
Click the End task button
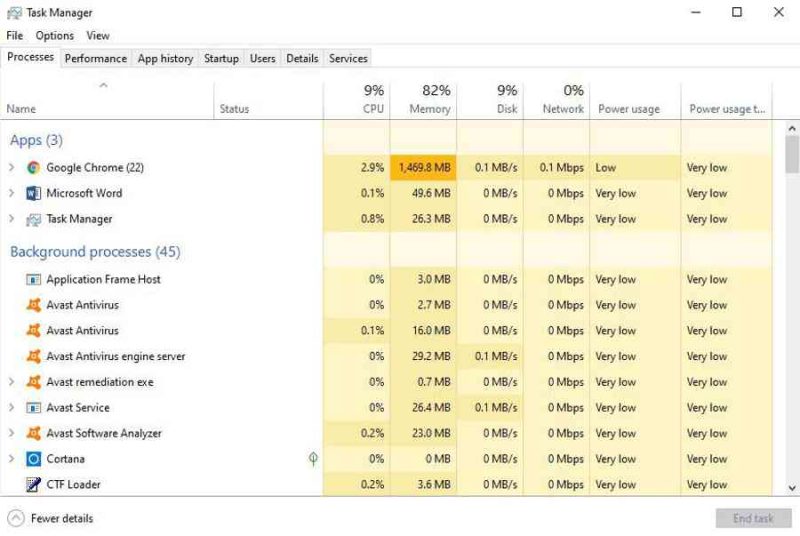[x=753, y=518]
